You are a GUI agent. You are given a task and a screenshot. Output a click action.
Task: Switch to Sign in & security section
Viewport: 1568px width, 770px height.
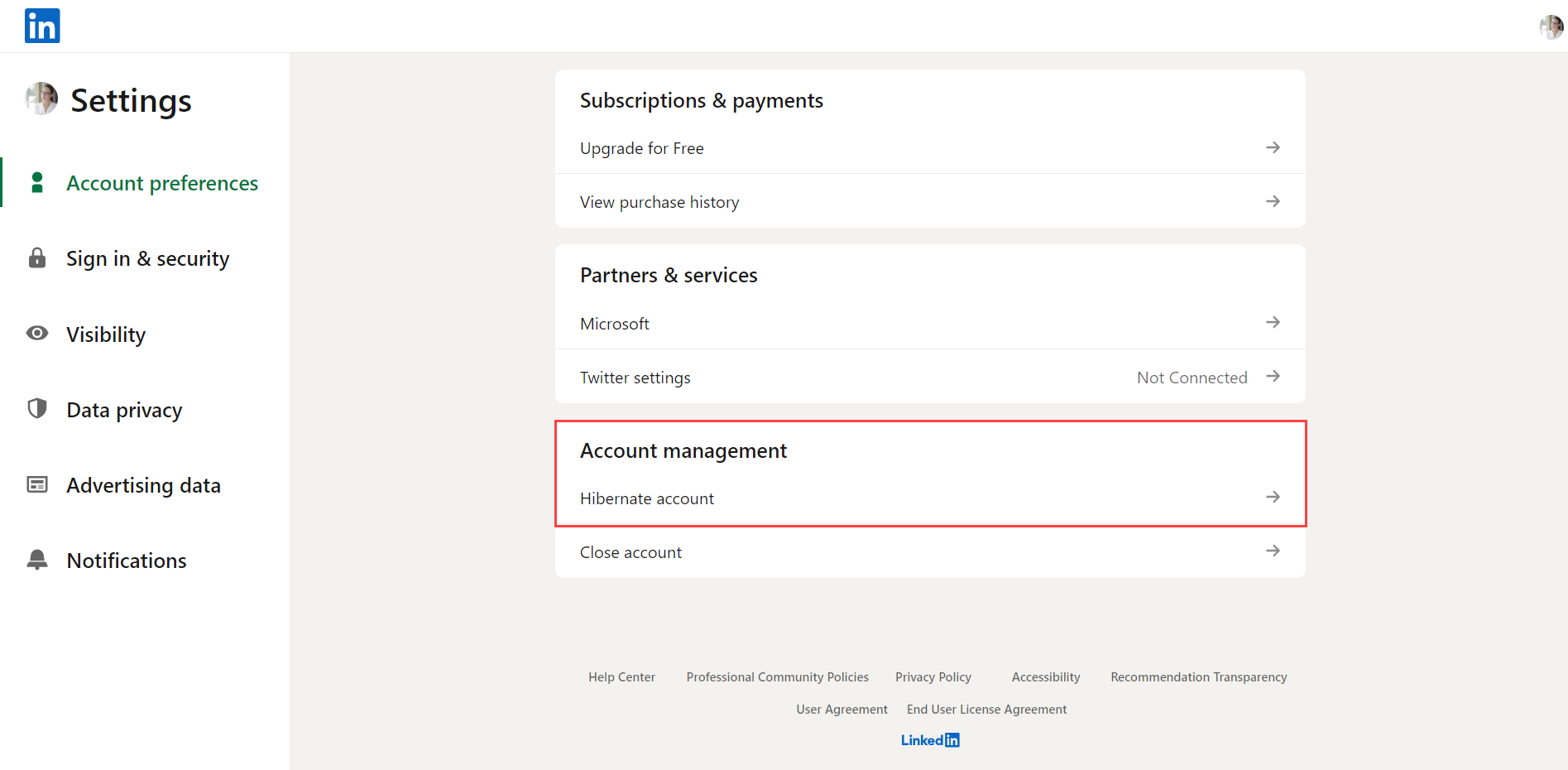click(148, 257)
